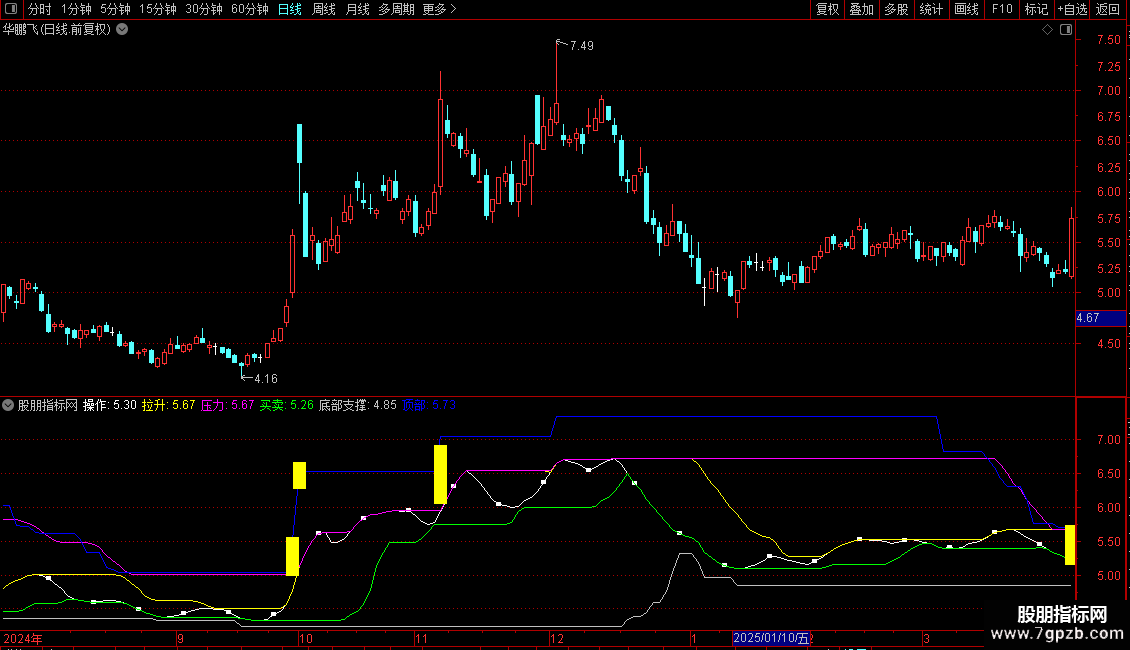This screenshot has height=650, width=1130.
Task: Toggle the right side panel icon near 7.50
Action: [x=1066, y=30]
